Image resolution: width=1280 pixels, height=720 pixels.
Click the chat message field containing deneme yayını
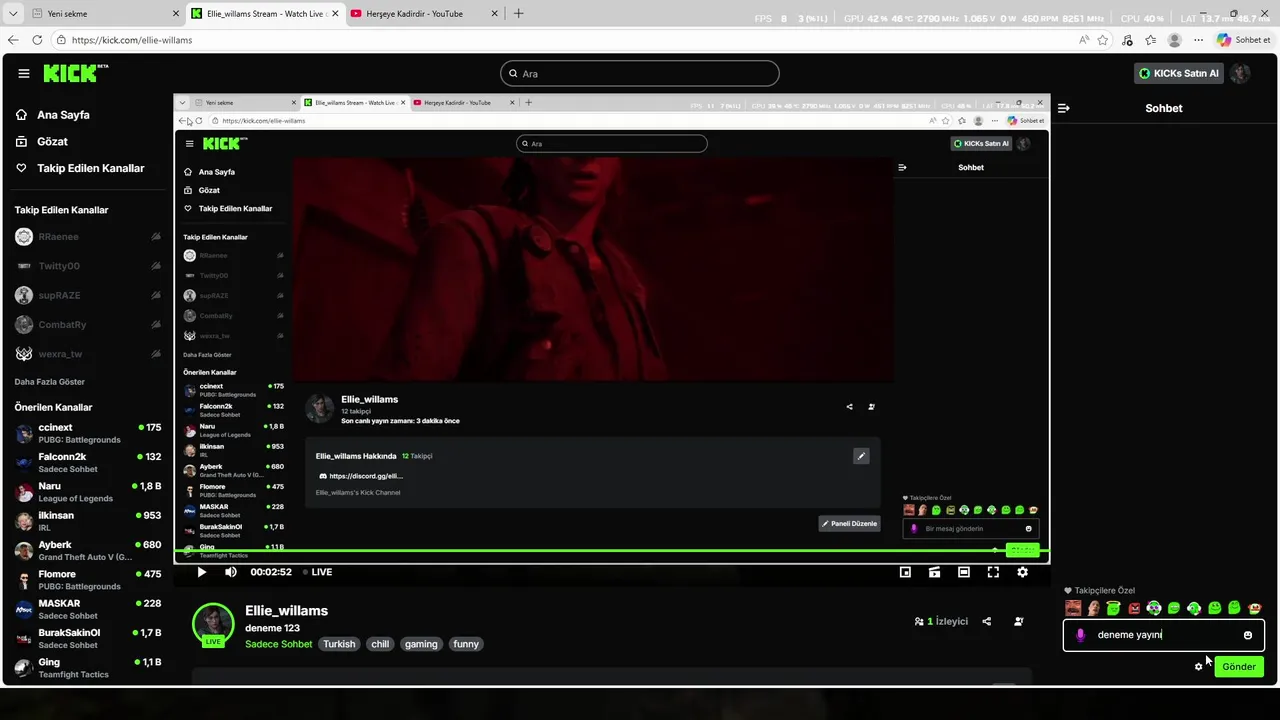1163,635
